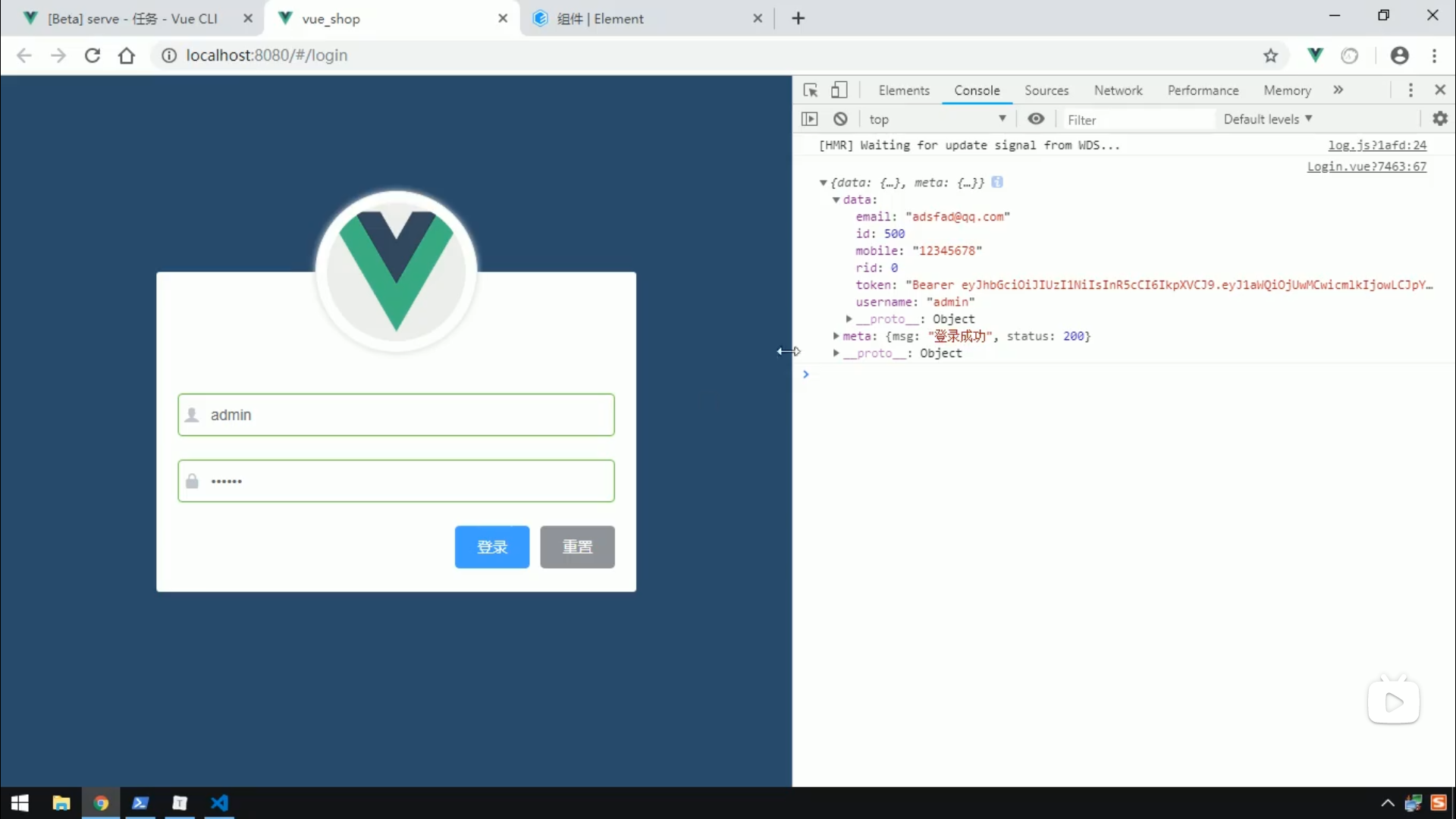Image resolution: width=1456 pixels, height=819 pixels.
Task: Click the password input field
Action: [396, 481]
